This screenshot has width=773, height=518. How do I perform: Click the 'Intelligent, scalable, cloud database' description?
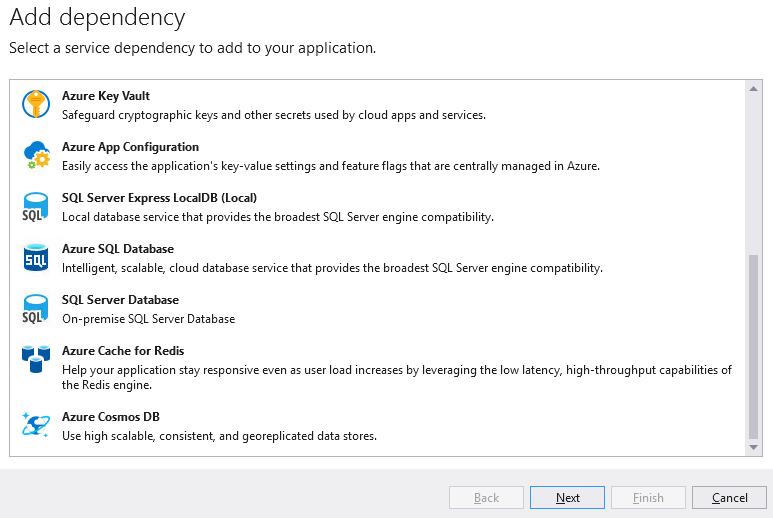[x=332, y=268]
